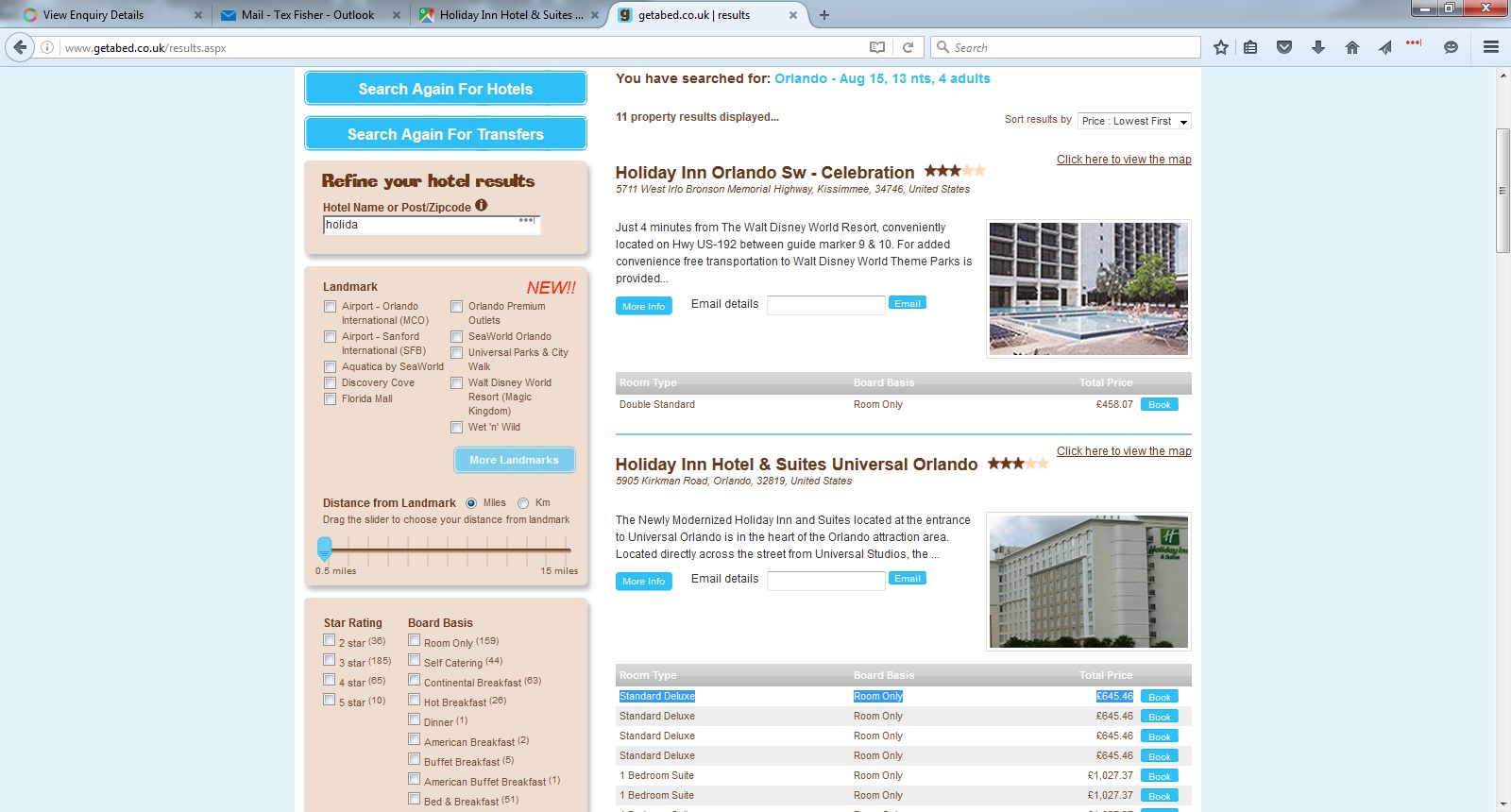The width and height of the screenshot is (1511, 812).
Task: Open More Info for Holiday Inn Universal Orlando
Action: pyautogui.click(x=644, y=582)
